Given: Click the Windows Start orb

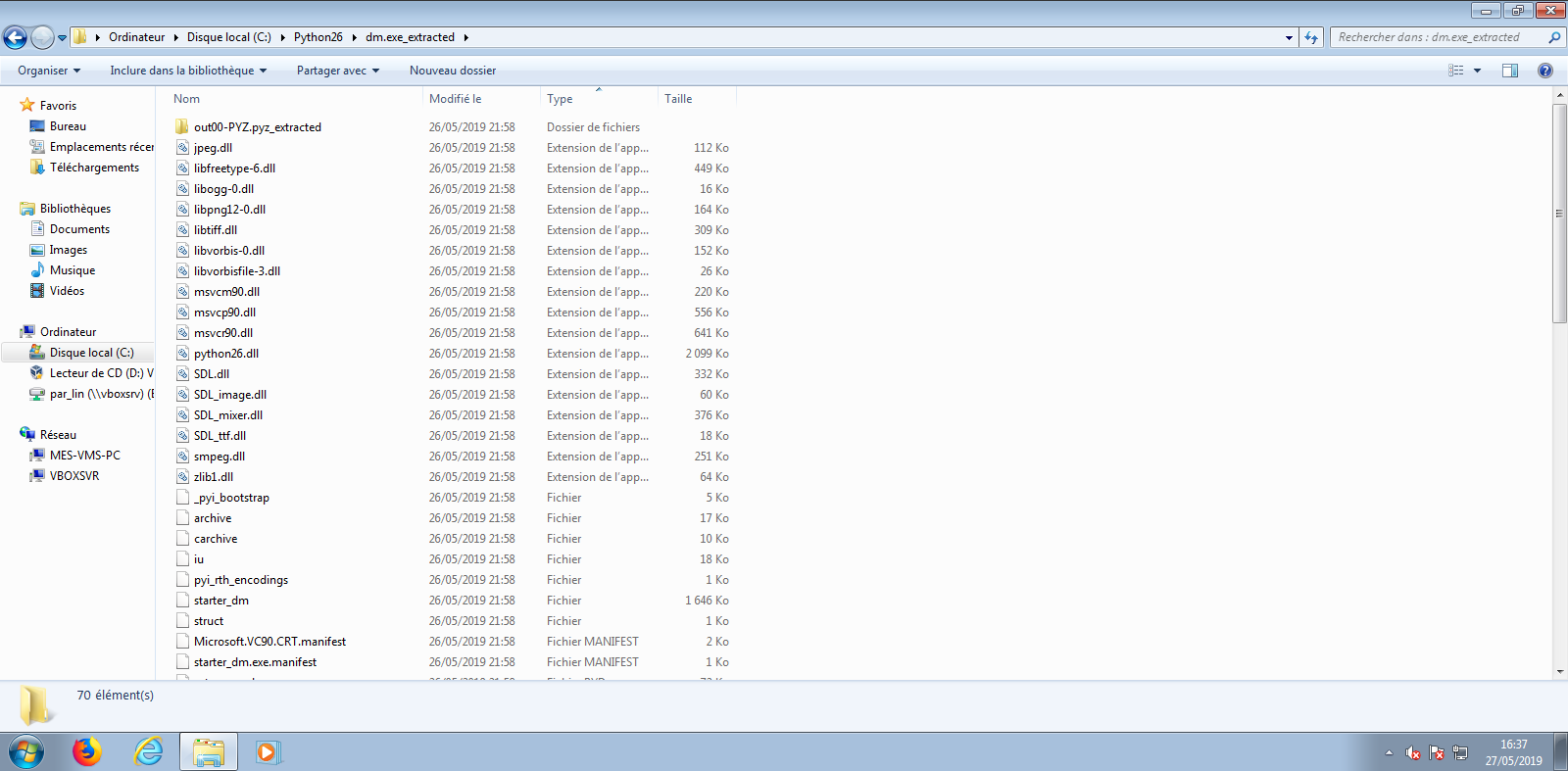Looking at the screenshot, I should coord(26,752).
